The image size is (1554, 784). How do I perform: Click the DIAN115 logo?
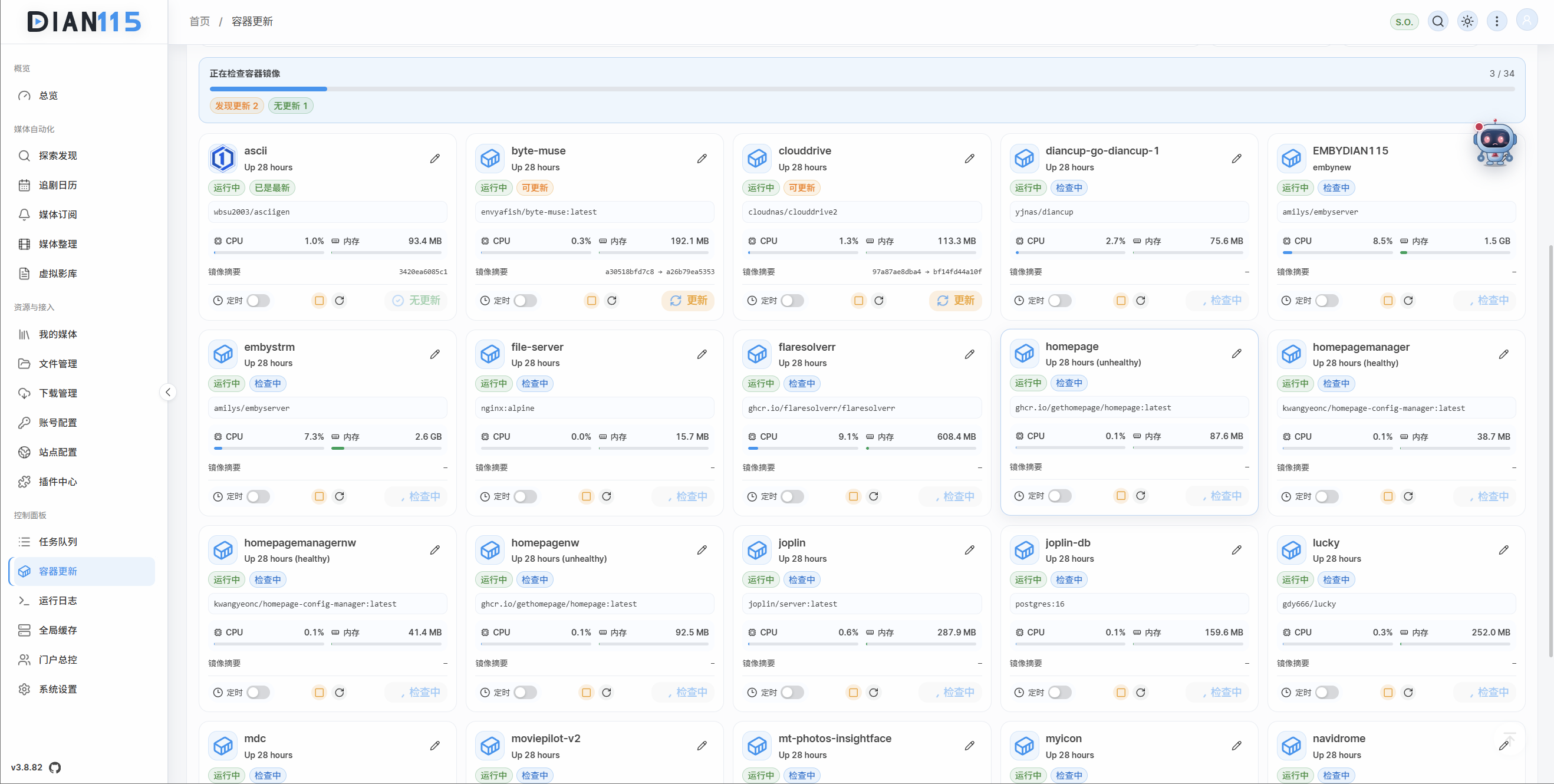pos(84,22)
